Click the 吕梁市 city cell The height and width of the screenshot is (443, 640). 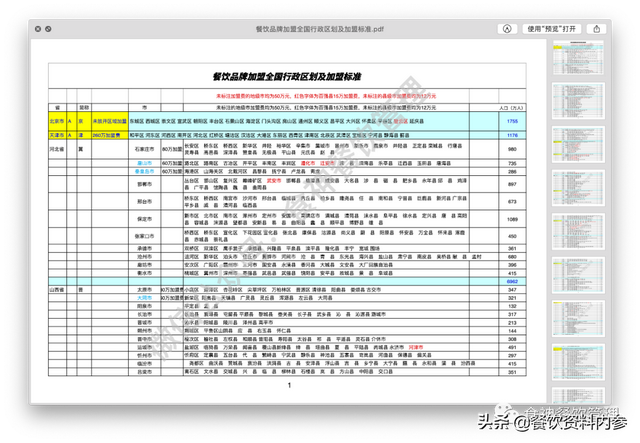click(144, 372)
